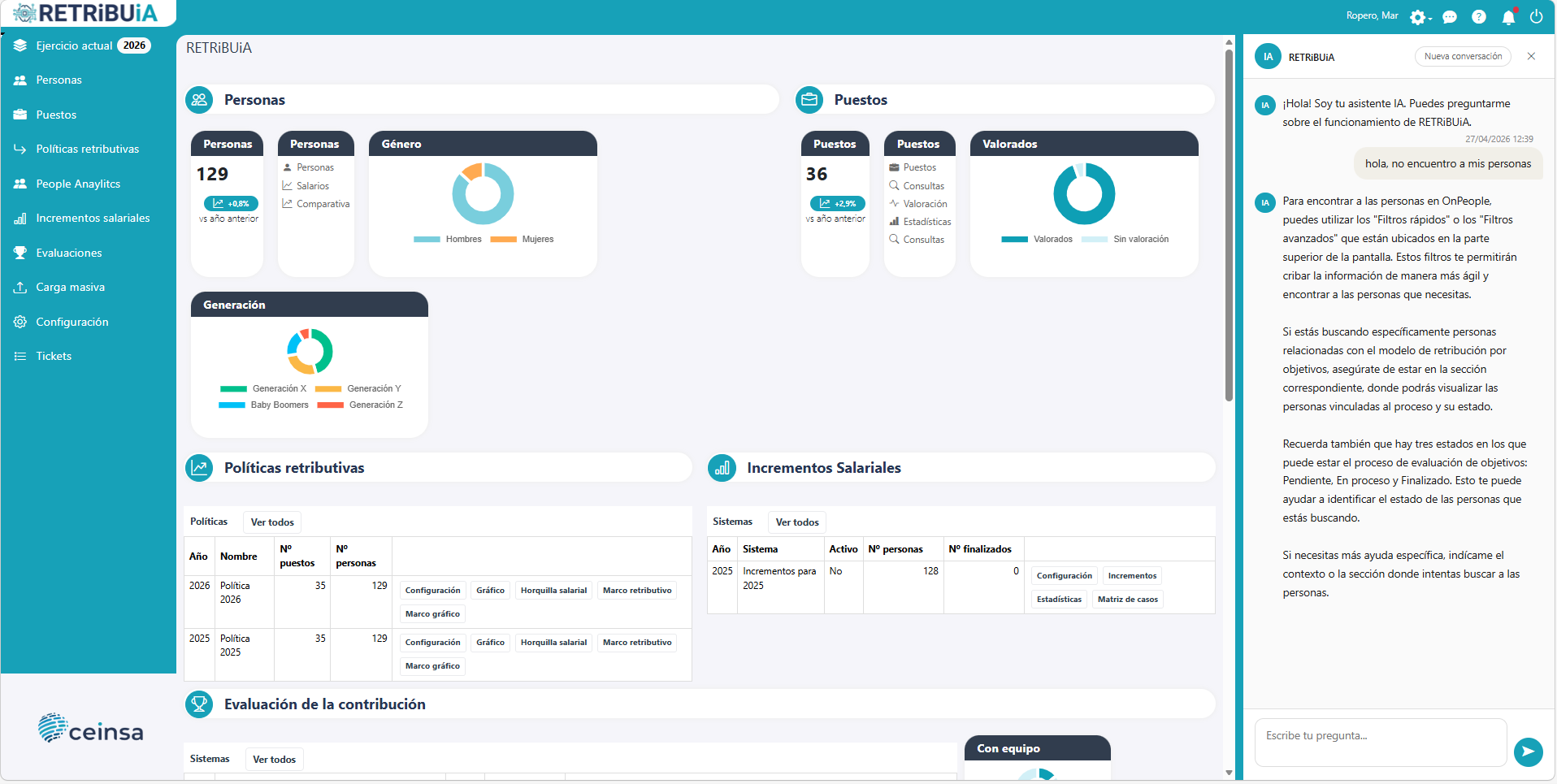Click the power logout icon

coord(1536,17)
